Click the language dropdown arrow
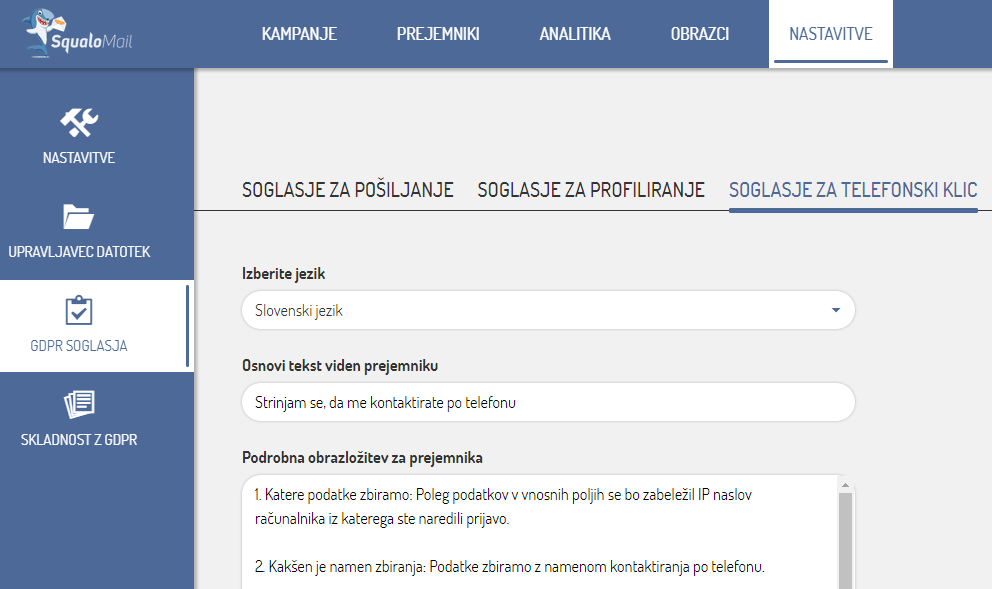This screenshot has height=589, width=992. tap(836, 311)
